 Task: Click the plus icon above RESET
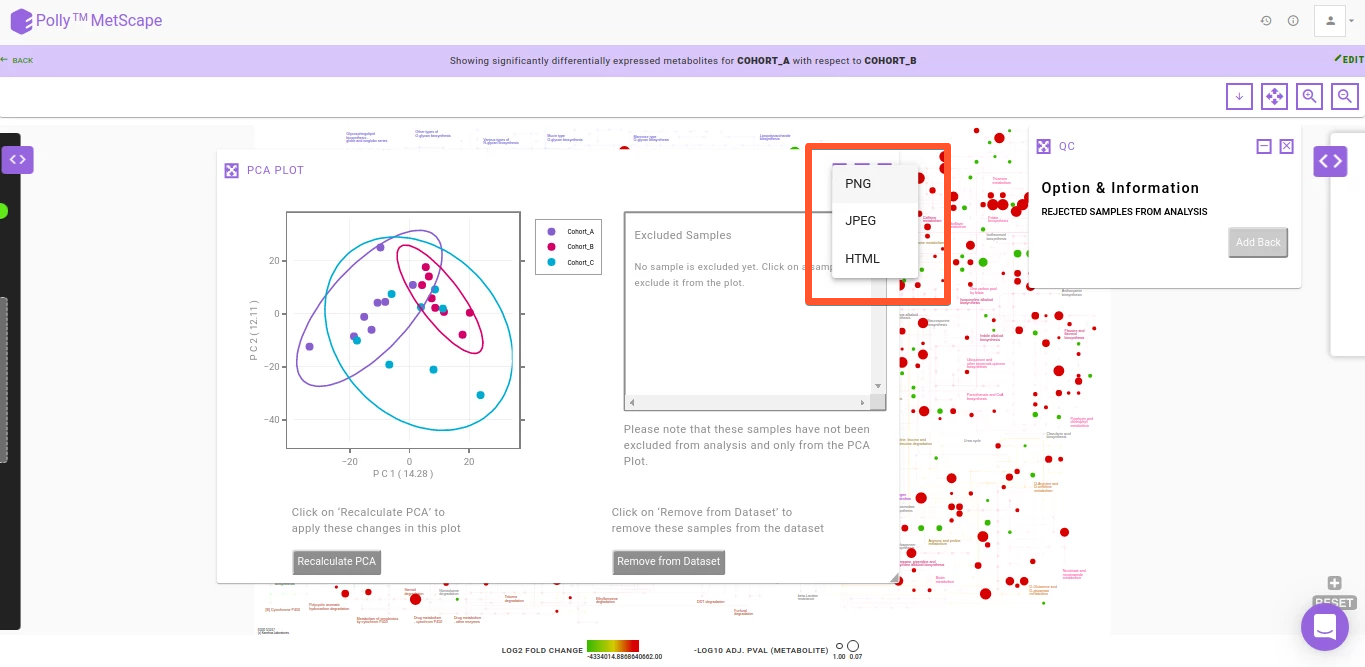click(1334, 584)
